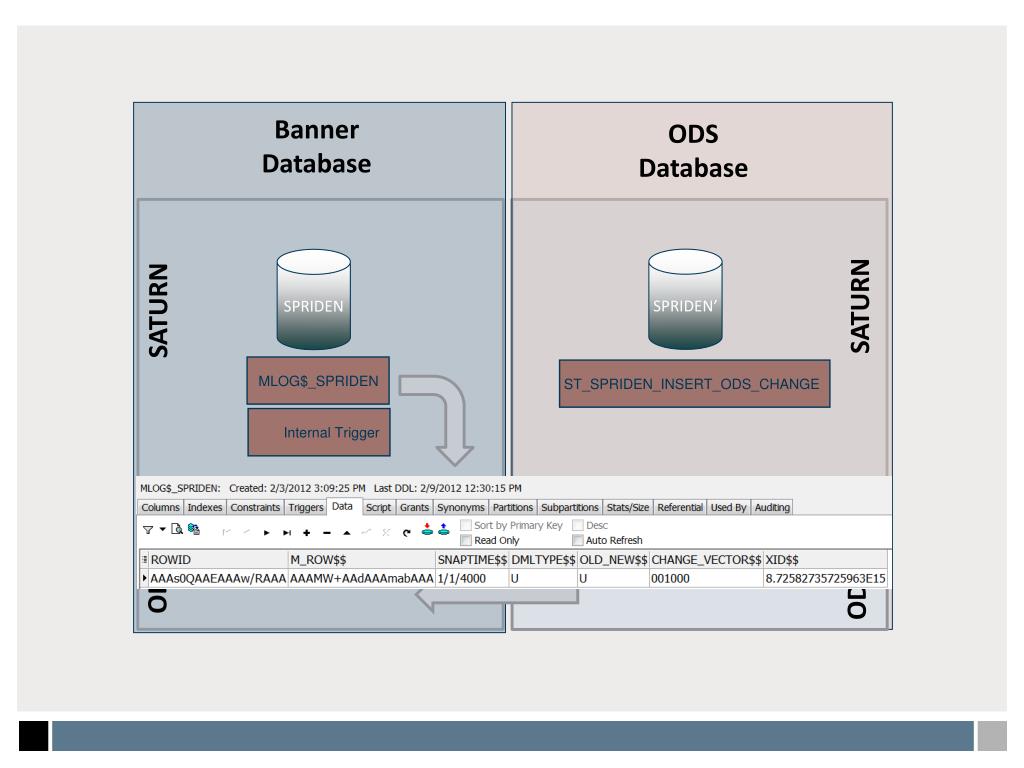Click the M_ROW$$ column header
This screenshot has height=768, width=1024.
coord(362,560)
